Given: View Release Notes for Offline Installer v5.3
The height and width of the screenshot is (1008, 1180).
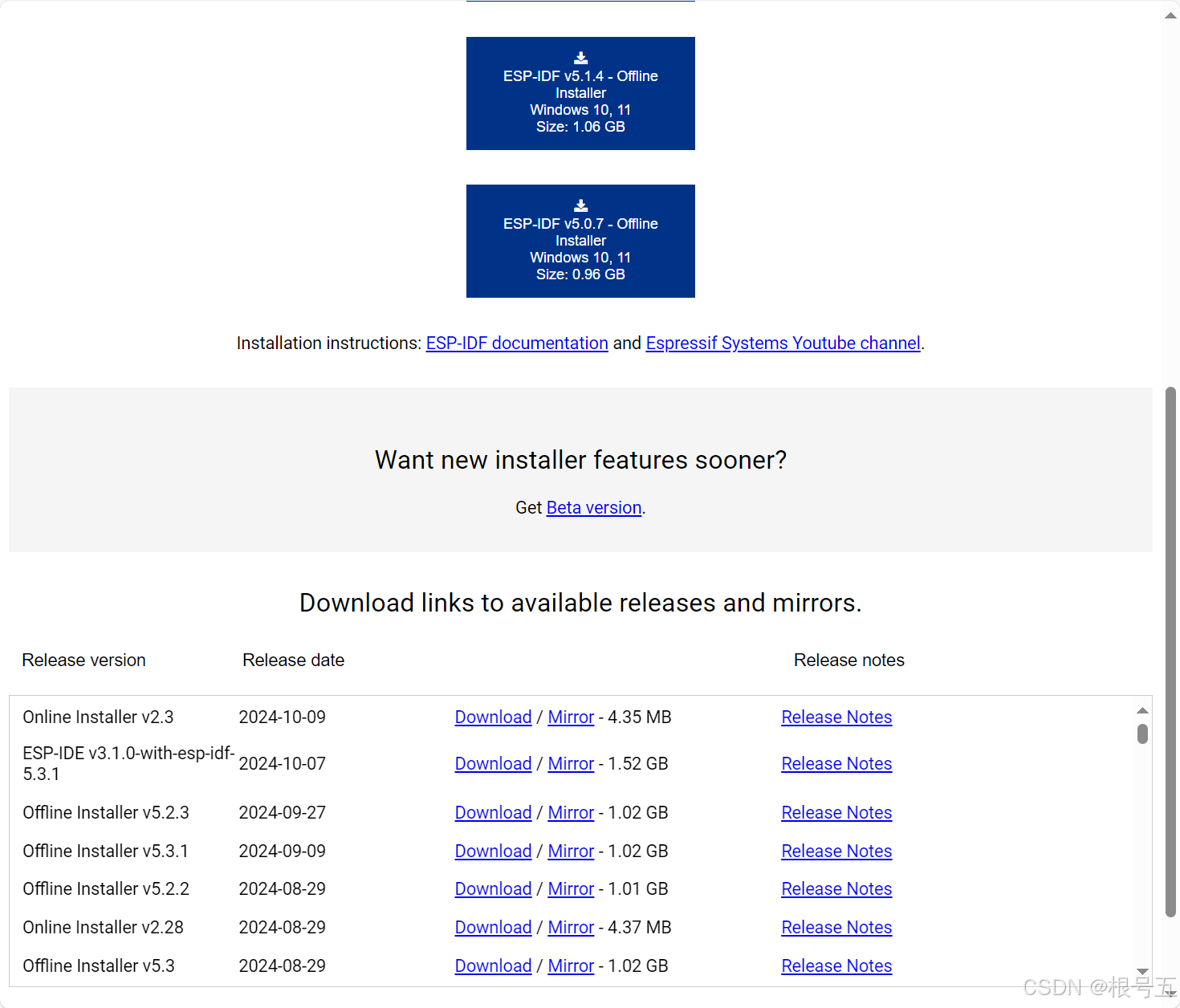Looking at the screenshot, I should [836, 965].
